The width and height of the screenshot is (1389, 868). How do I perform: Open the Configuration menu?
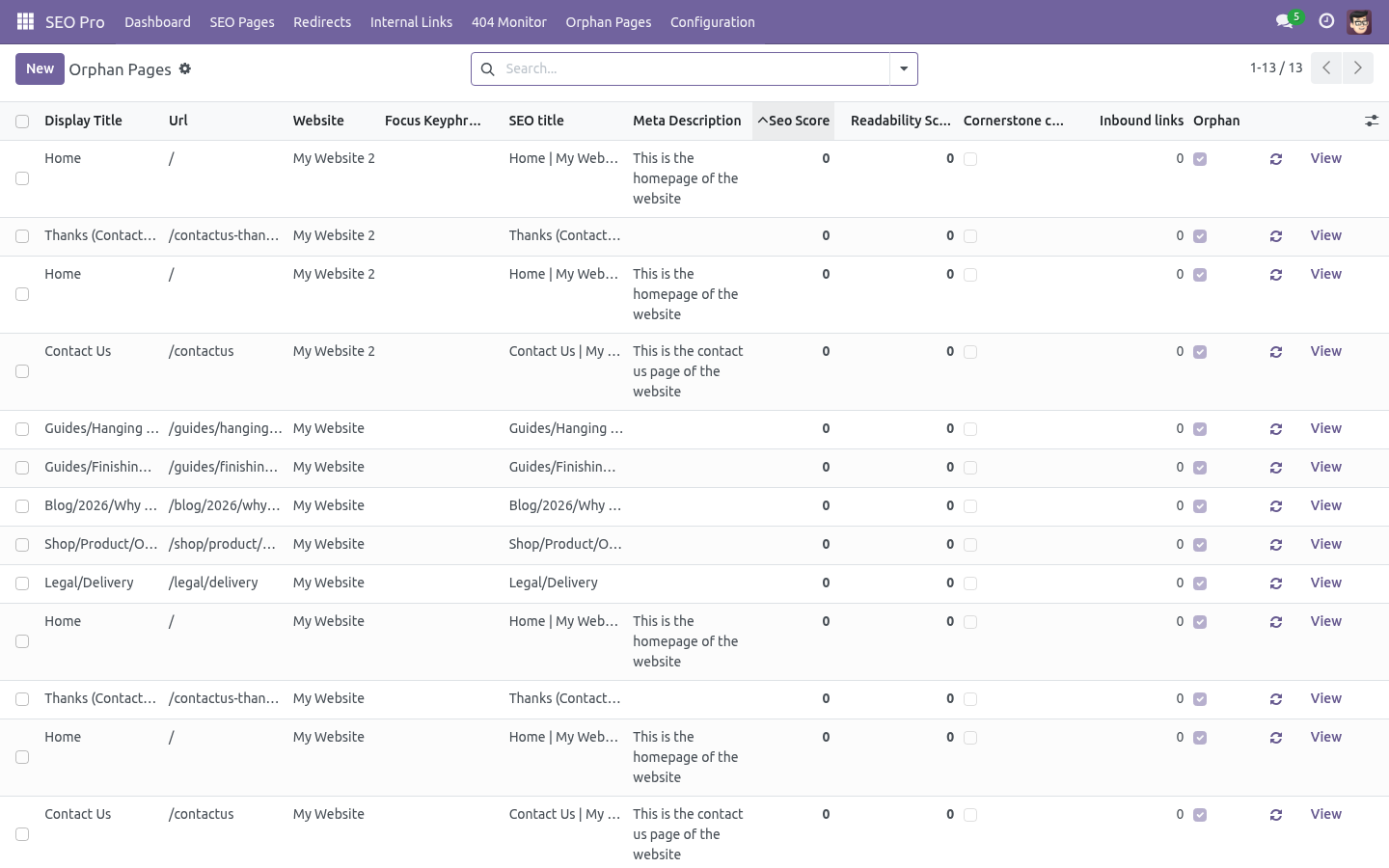(713, 21)
